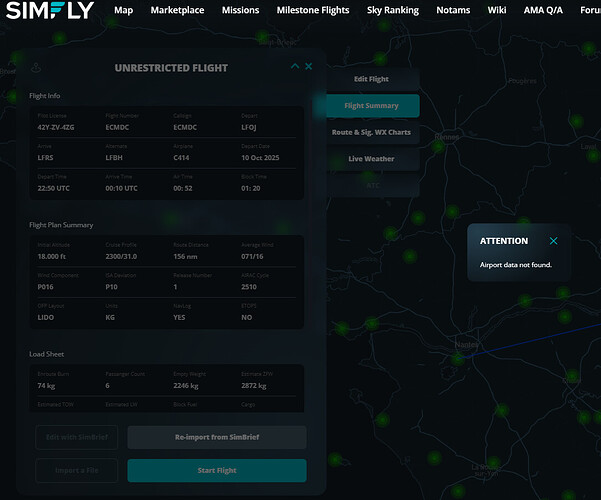View Notams from top menu
Screen dimensions: 601x500
coord(453,10)
